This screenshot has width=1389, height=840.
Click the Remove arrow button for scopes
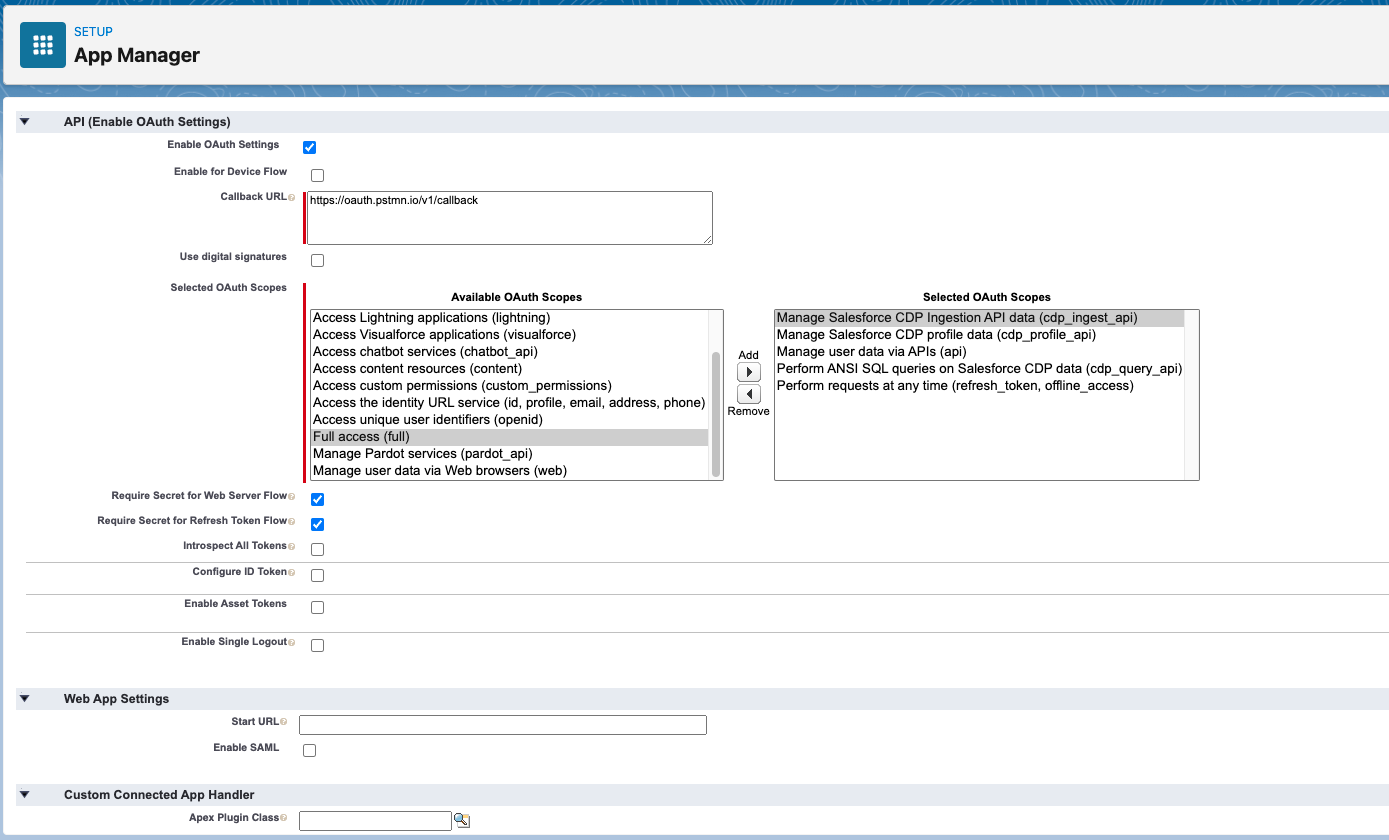coord(748,394)
